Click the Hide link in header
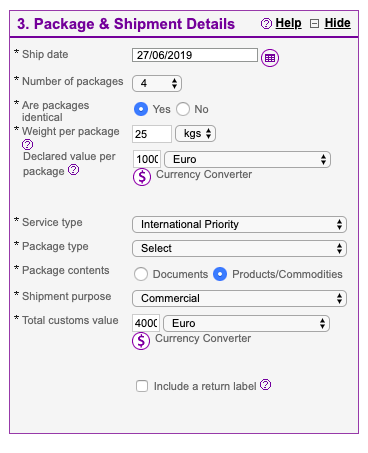This screenshot has height=453, width=368. click(337, 23)
